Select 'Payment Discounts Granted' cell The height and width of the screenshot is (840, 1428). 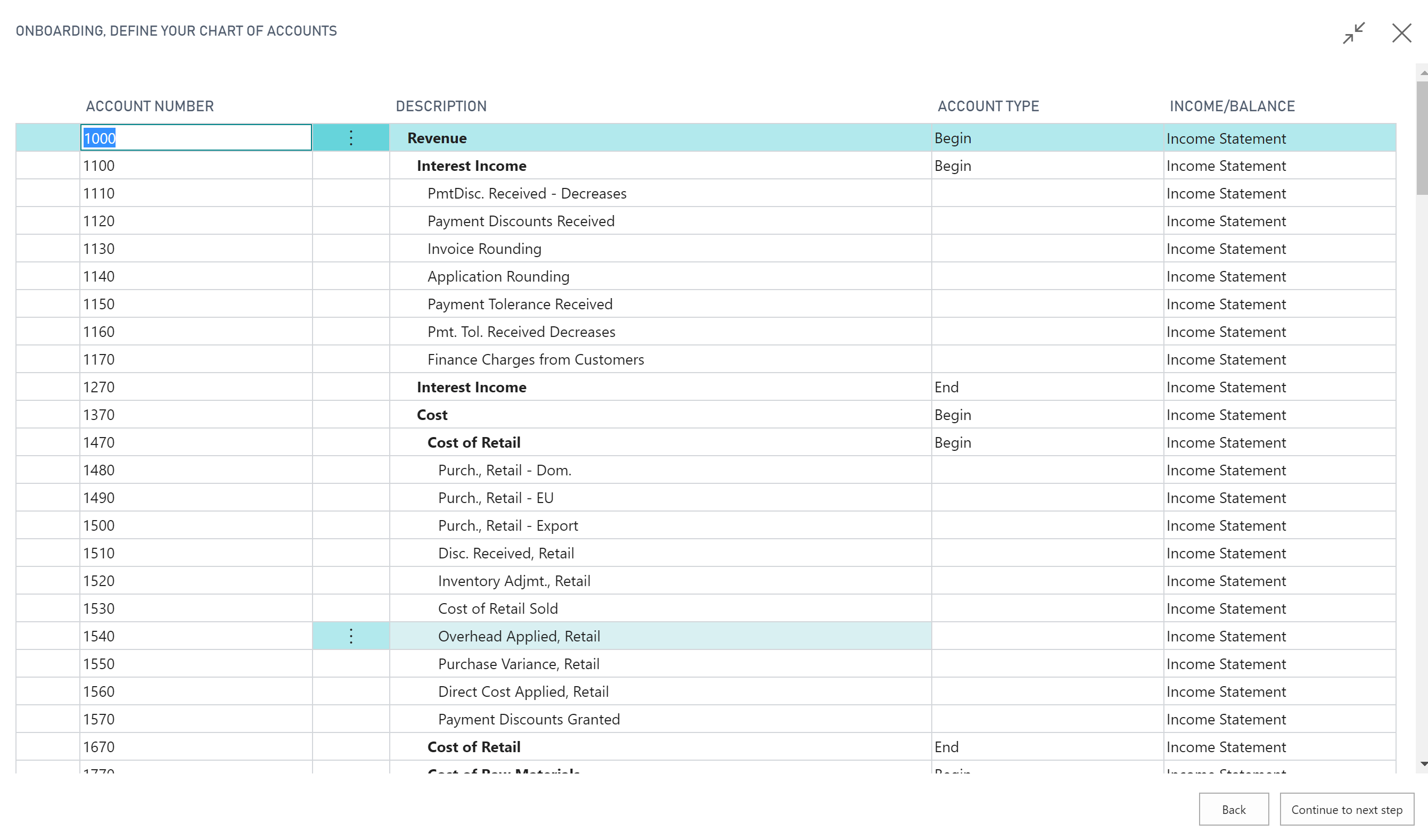coord(661,719)
